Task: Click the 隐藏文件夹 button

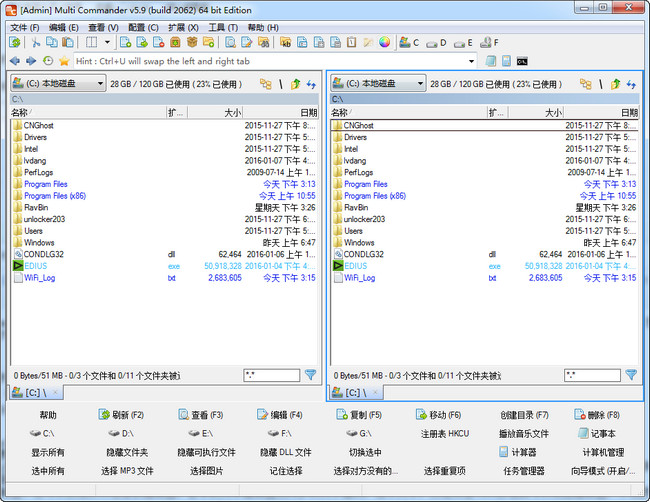Action: [x=127, y=452]
